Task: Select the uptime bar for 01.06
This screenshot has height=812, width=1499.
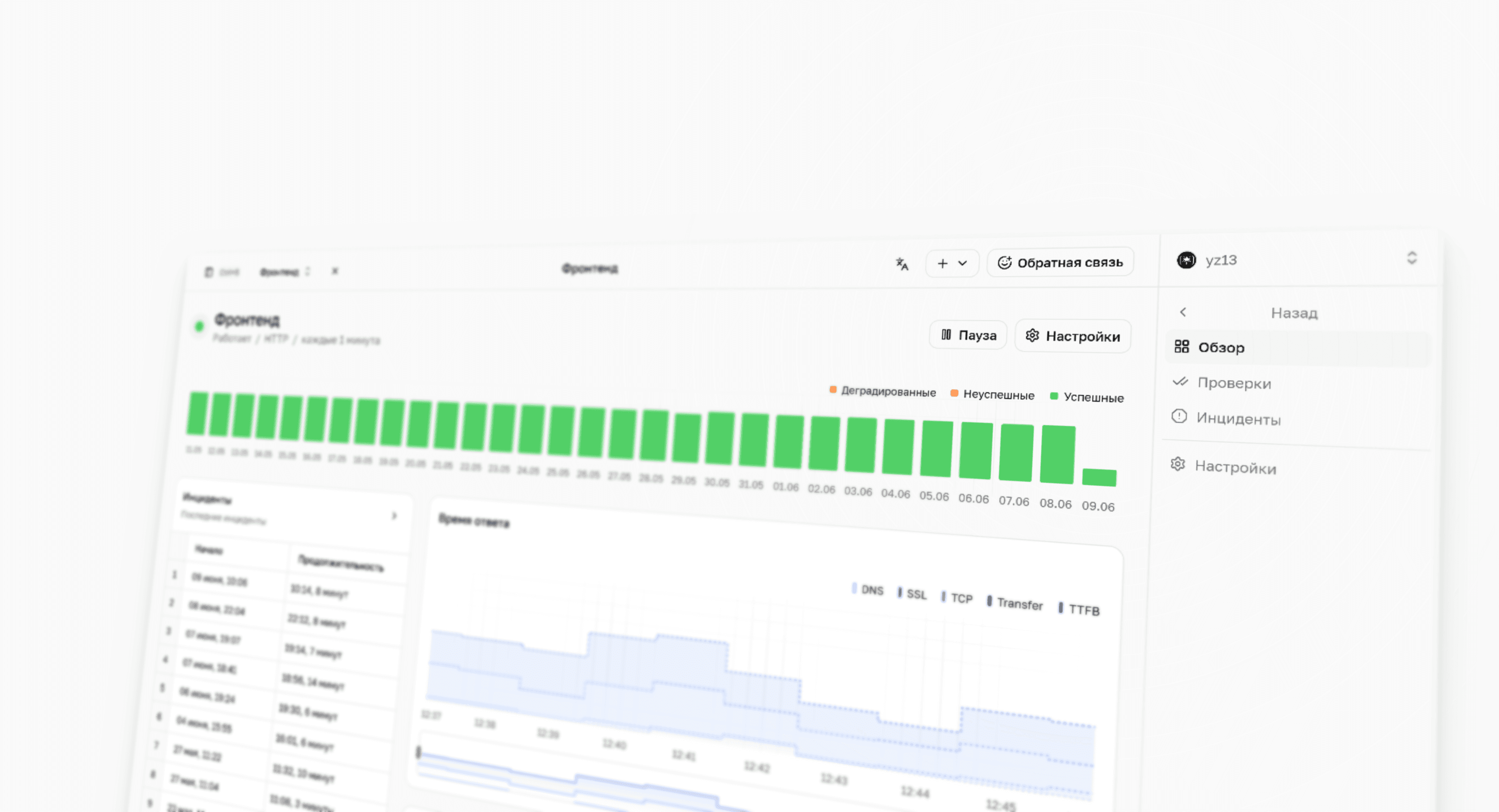Action: [789, 441]
